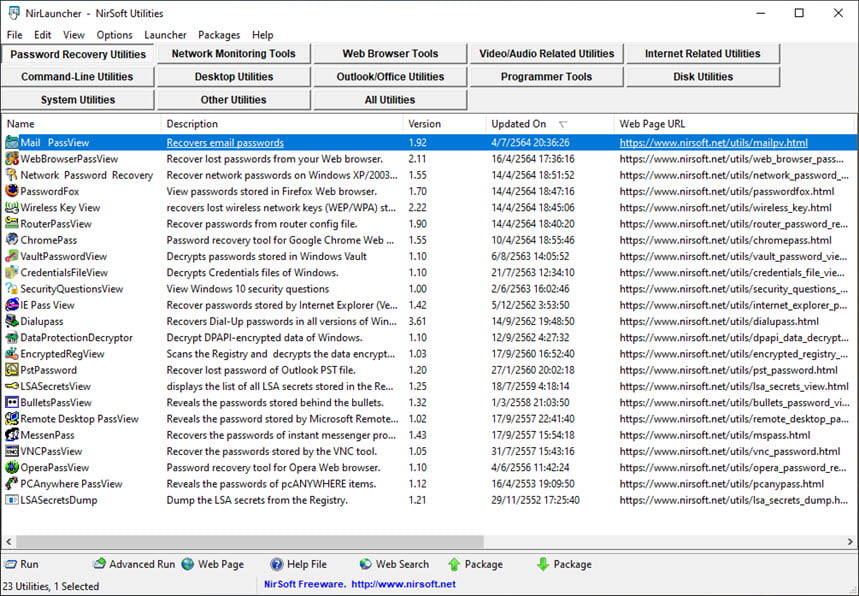859x596 pixels.
Task: Select the PasswordFox icon
Action: [x=12, y=191]
